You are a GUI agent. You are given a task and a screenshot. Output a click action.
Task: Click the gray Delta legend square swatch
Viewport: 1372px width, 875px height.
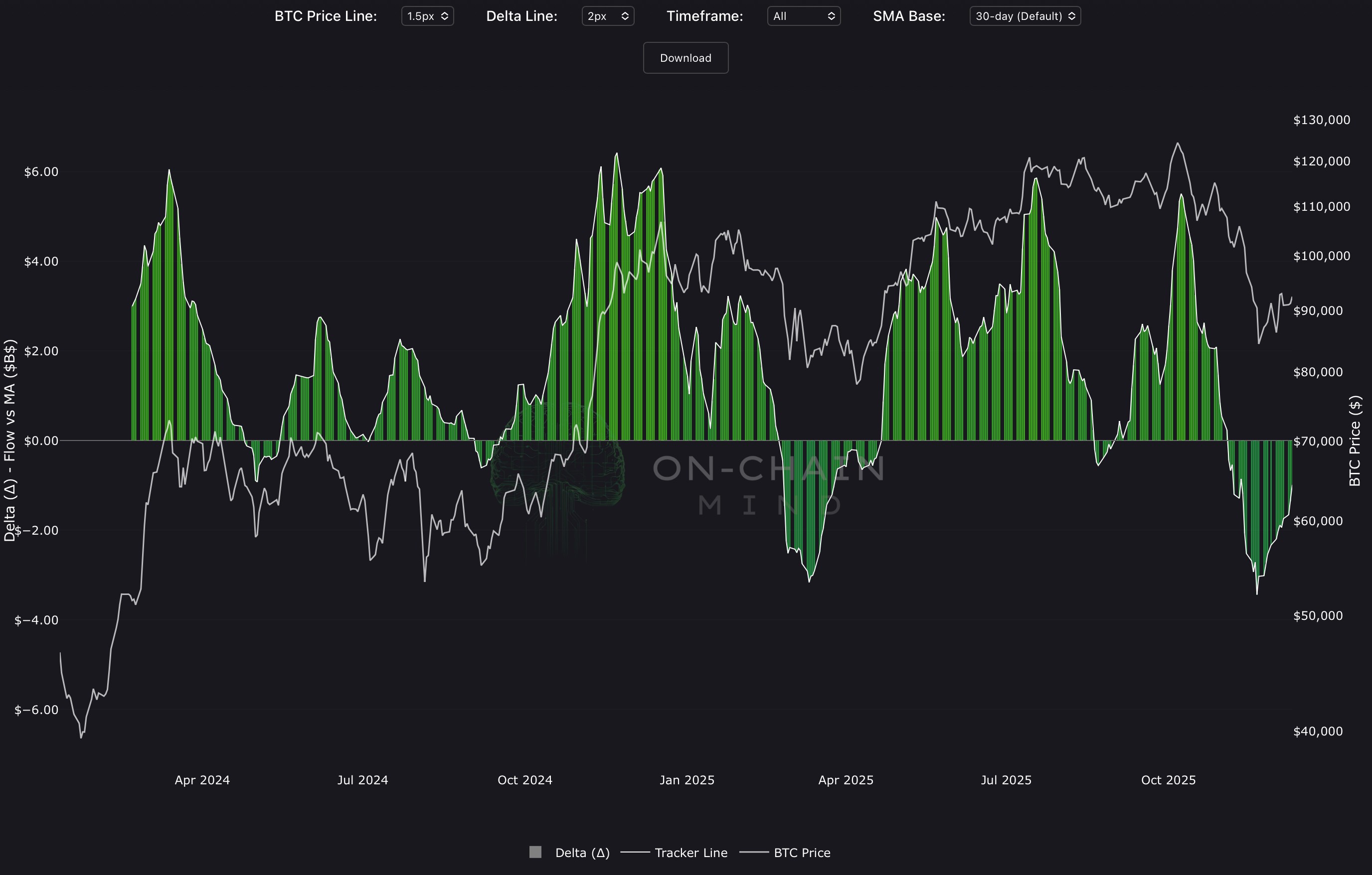point(535,852)
